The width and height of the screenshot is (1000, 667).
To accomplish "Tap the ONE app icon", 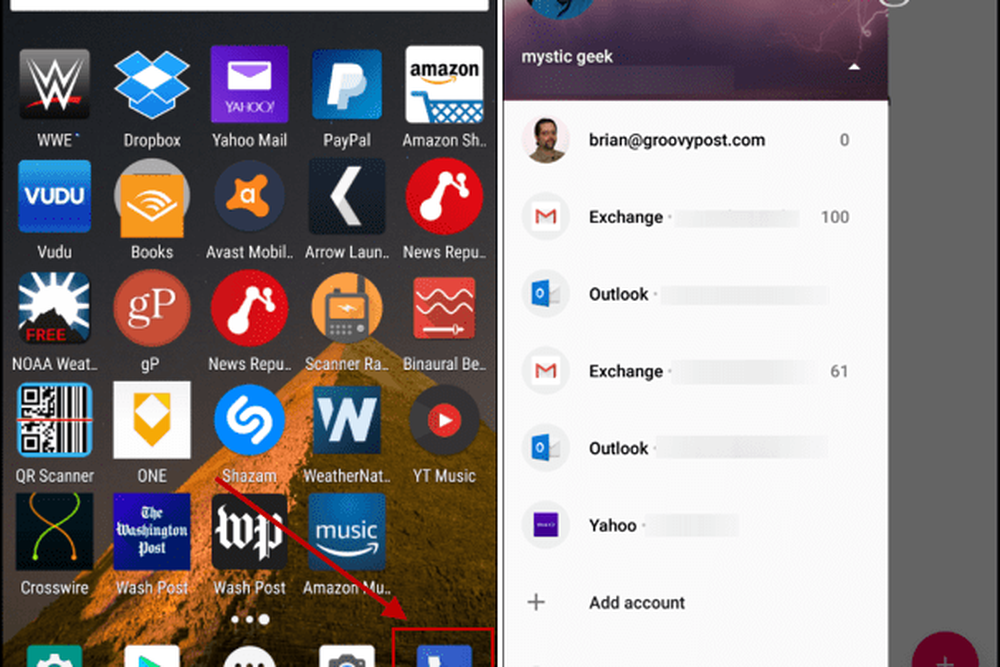I will point(152,420).
